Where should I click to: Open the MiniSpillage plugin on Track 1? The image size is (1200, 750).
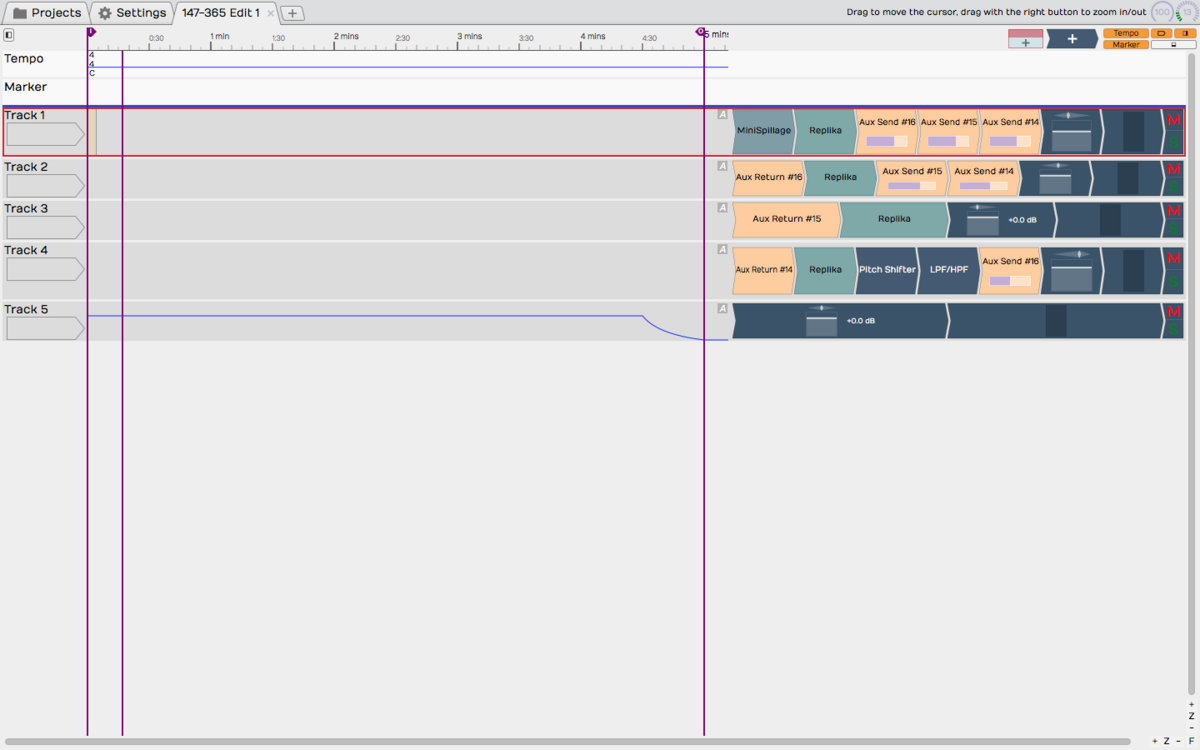point(763,131)
